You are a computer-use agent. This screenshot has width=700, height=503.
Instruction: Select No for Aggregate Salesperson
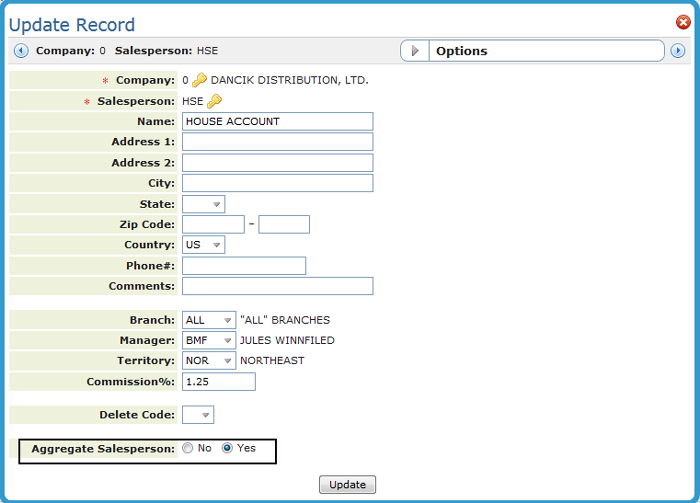point(188,449)
